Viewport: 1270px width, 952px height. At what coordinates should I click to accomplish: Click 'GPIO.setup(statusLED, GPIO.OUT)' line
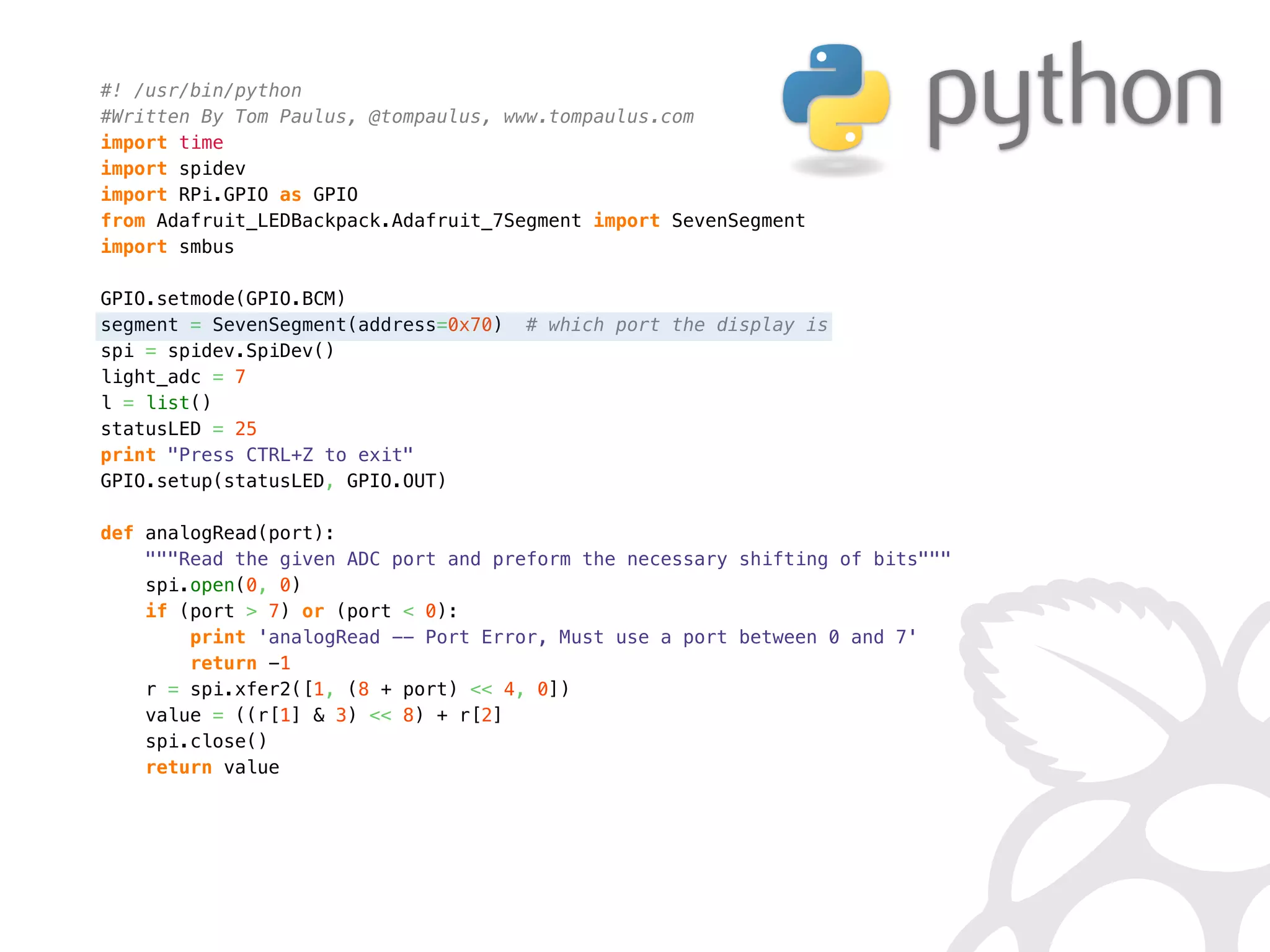(x=273, y=481)
